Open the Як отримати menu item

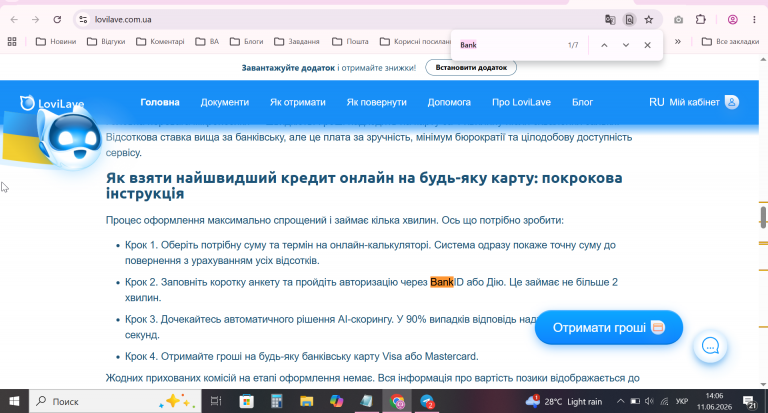click(298, 102)
